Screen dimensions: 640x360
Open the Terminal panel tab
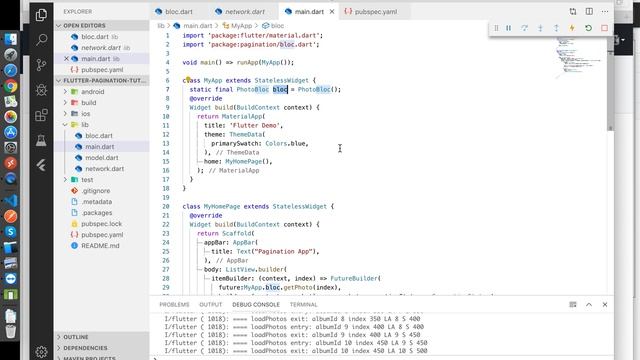point(303,304)
